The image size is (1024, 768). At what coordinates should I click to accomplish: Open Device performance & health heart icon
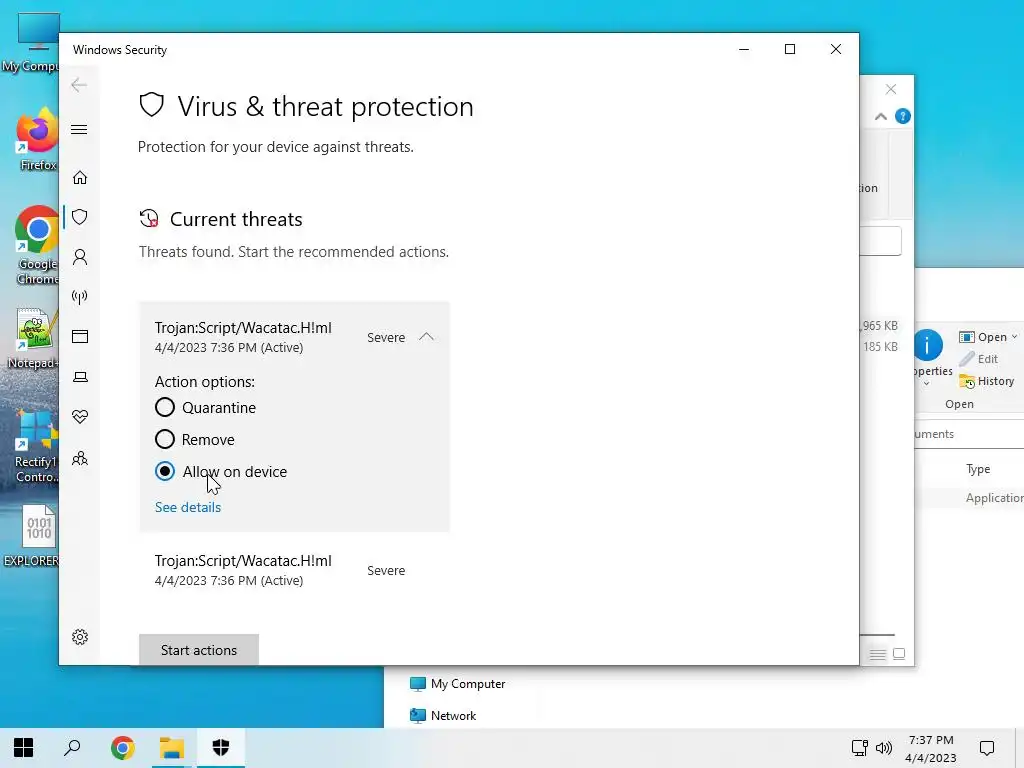(x=80, y=417)
